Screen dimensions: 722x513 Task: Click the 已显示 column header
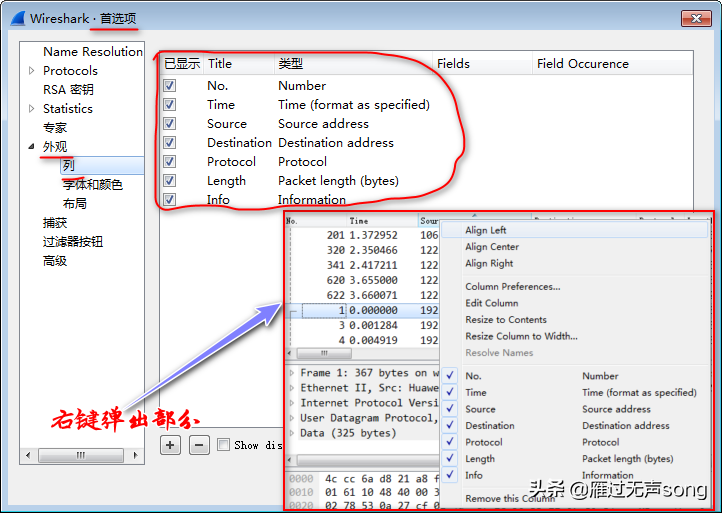(x=182, y=64)
